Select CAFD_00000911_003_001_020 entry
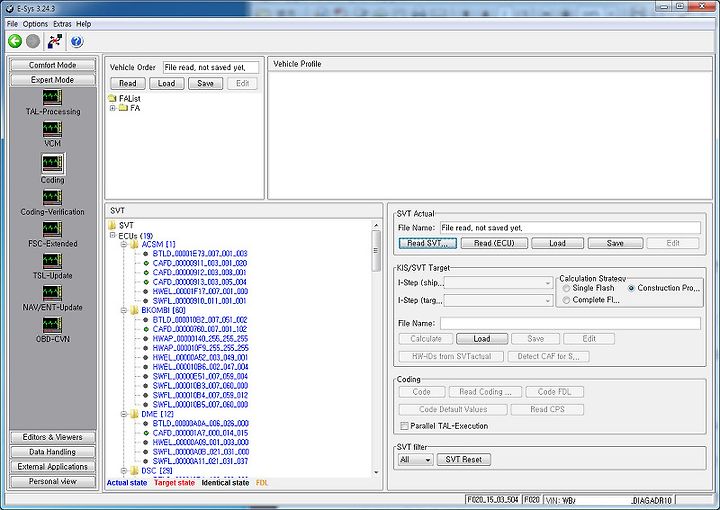 pos(200,263)
